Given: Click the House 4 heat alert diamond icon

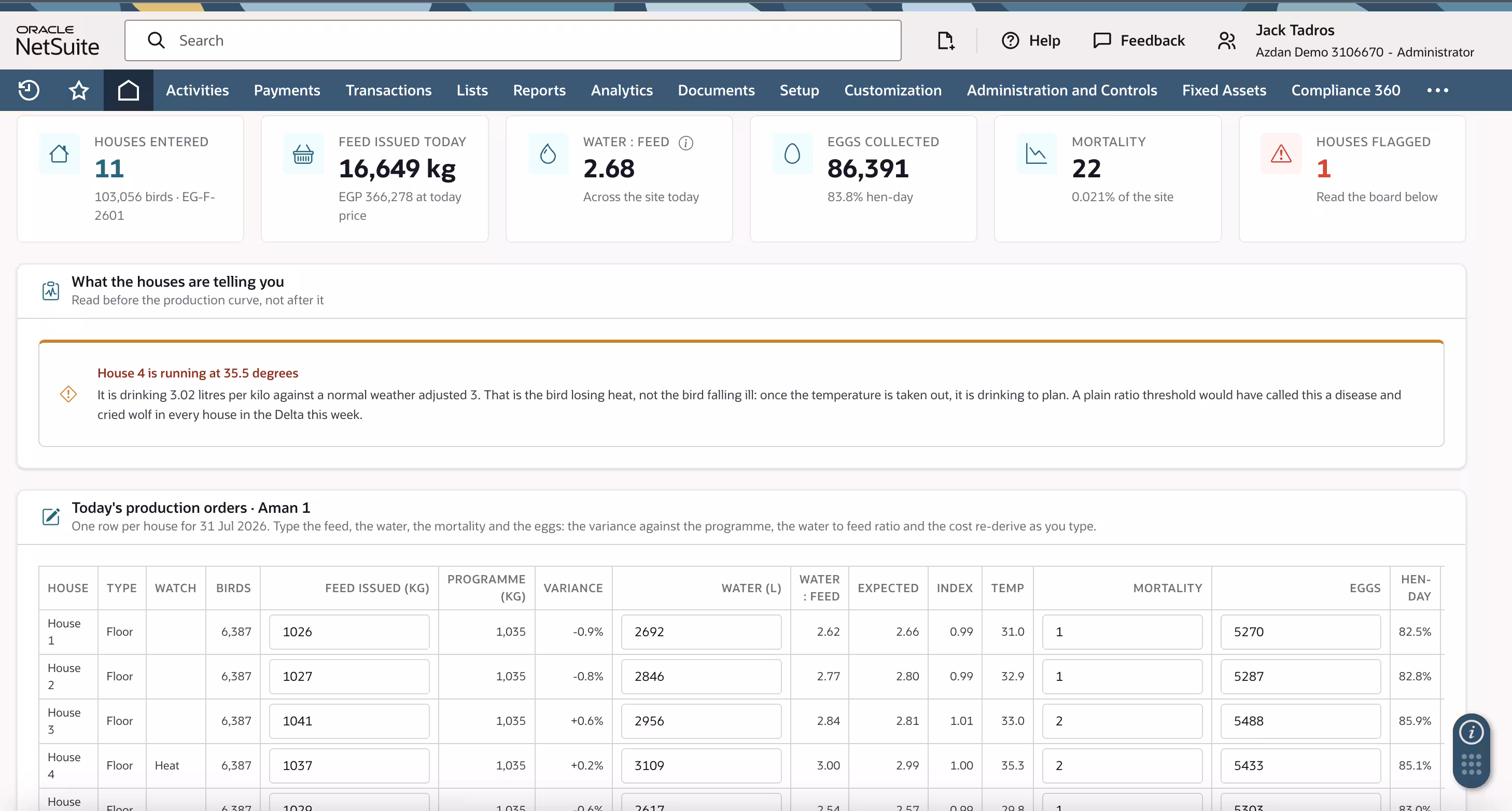Looking at the screenshot, I should [68, 394].
